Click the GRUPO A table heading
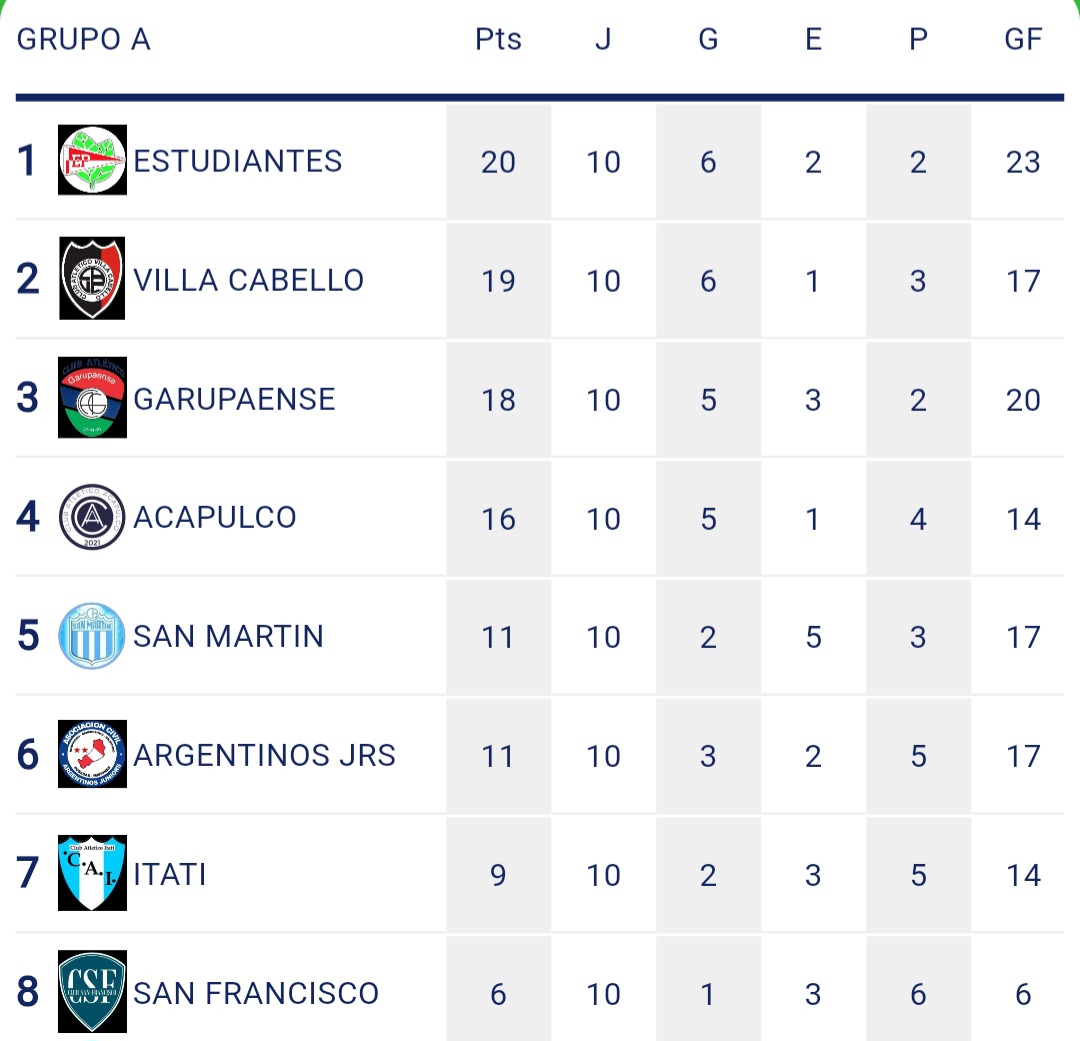The height and width of the screenshot is (1041, 1080). coord(84,39)
